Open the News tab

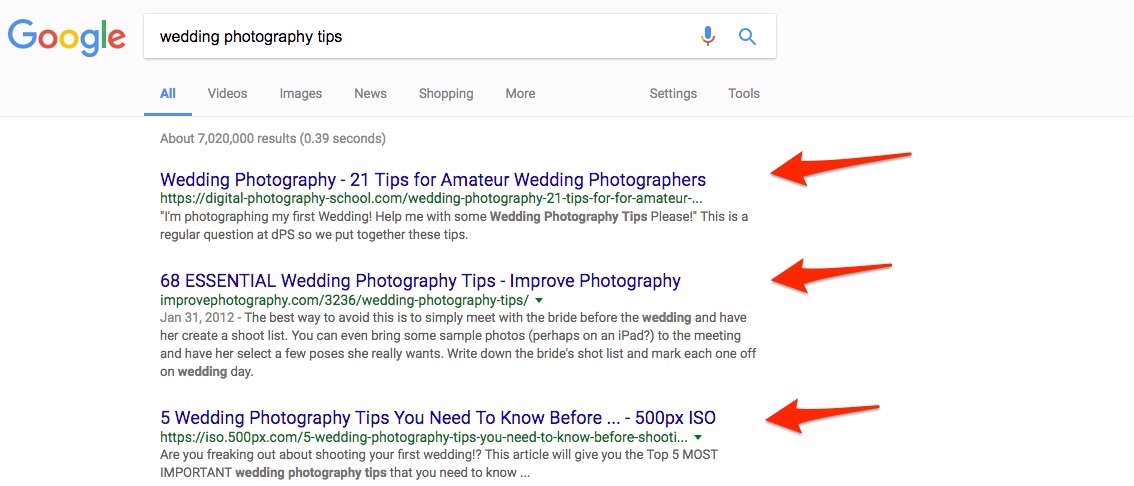370,93
